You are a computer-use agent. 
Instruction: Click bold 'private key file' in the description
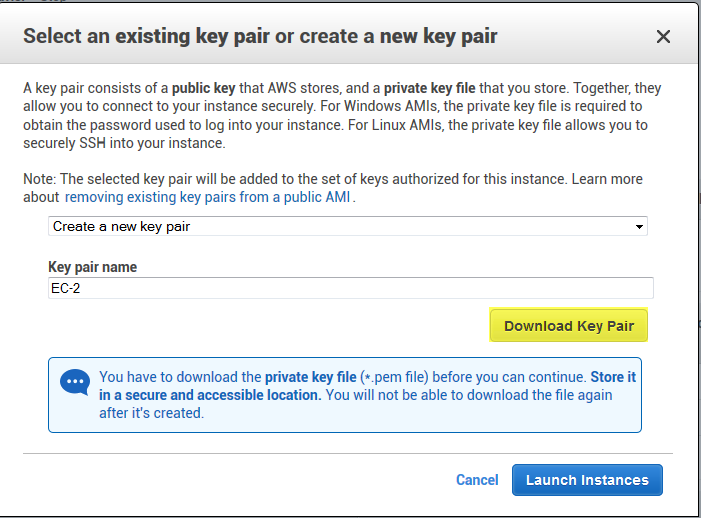click(430, 88)
